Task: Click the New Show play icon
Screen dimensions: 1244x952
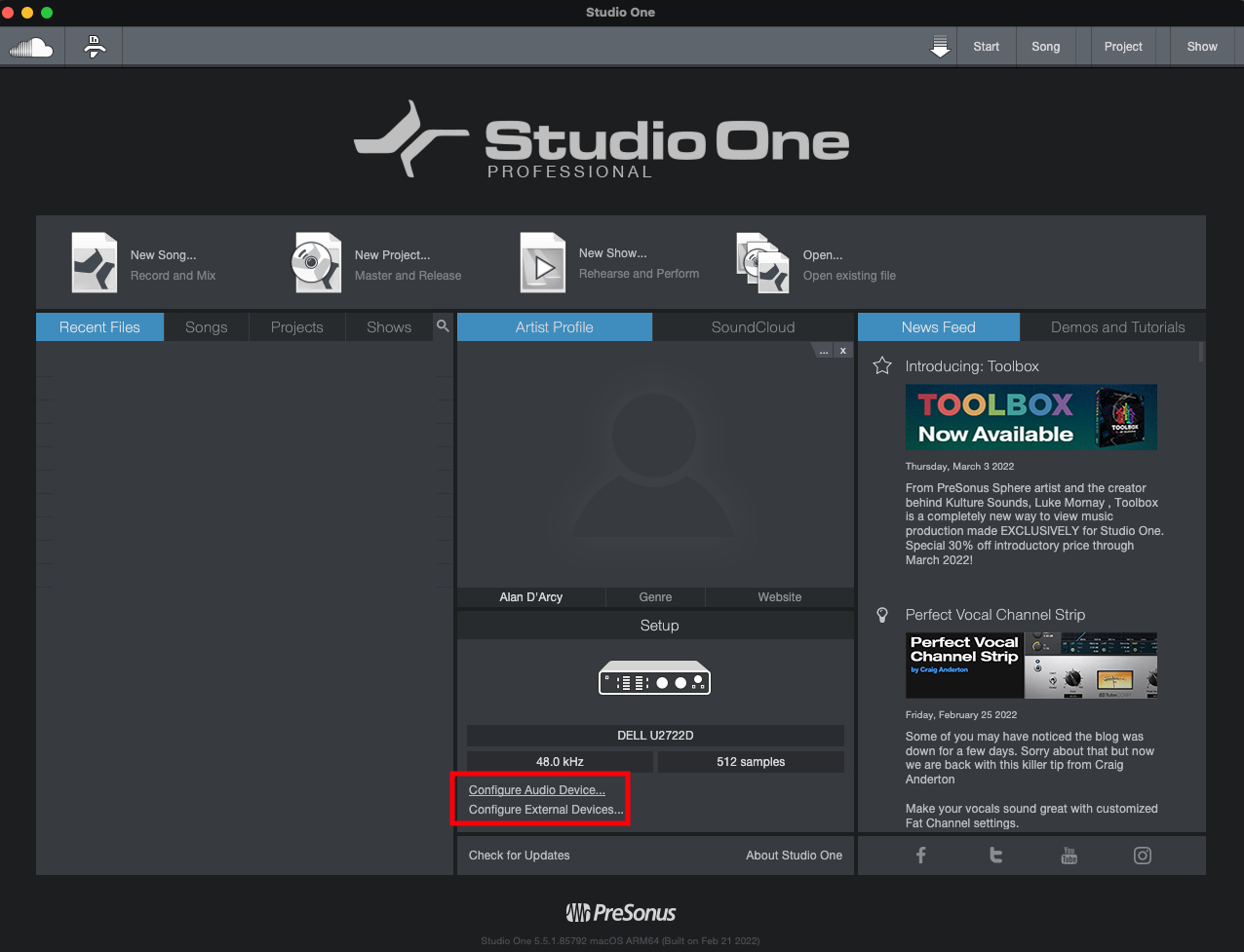Action: click(543, 263)
